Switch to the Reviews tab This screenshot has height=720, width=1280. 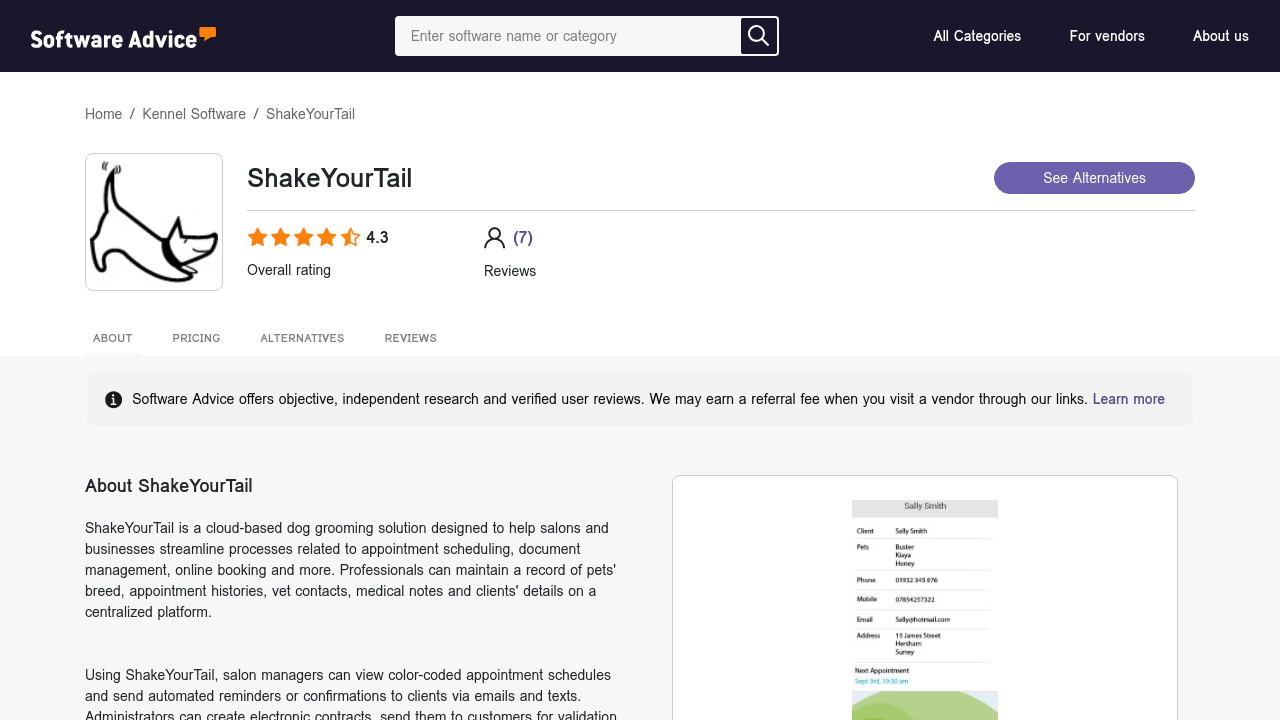(x=410, y=338)
